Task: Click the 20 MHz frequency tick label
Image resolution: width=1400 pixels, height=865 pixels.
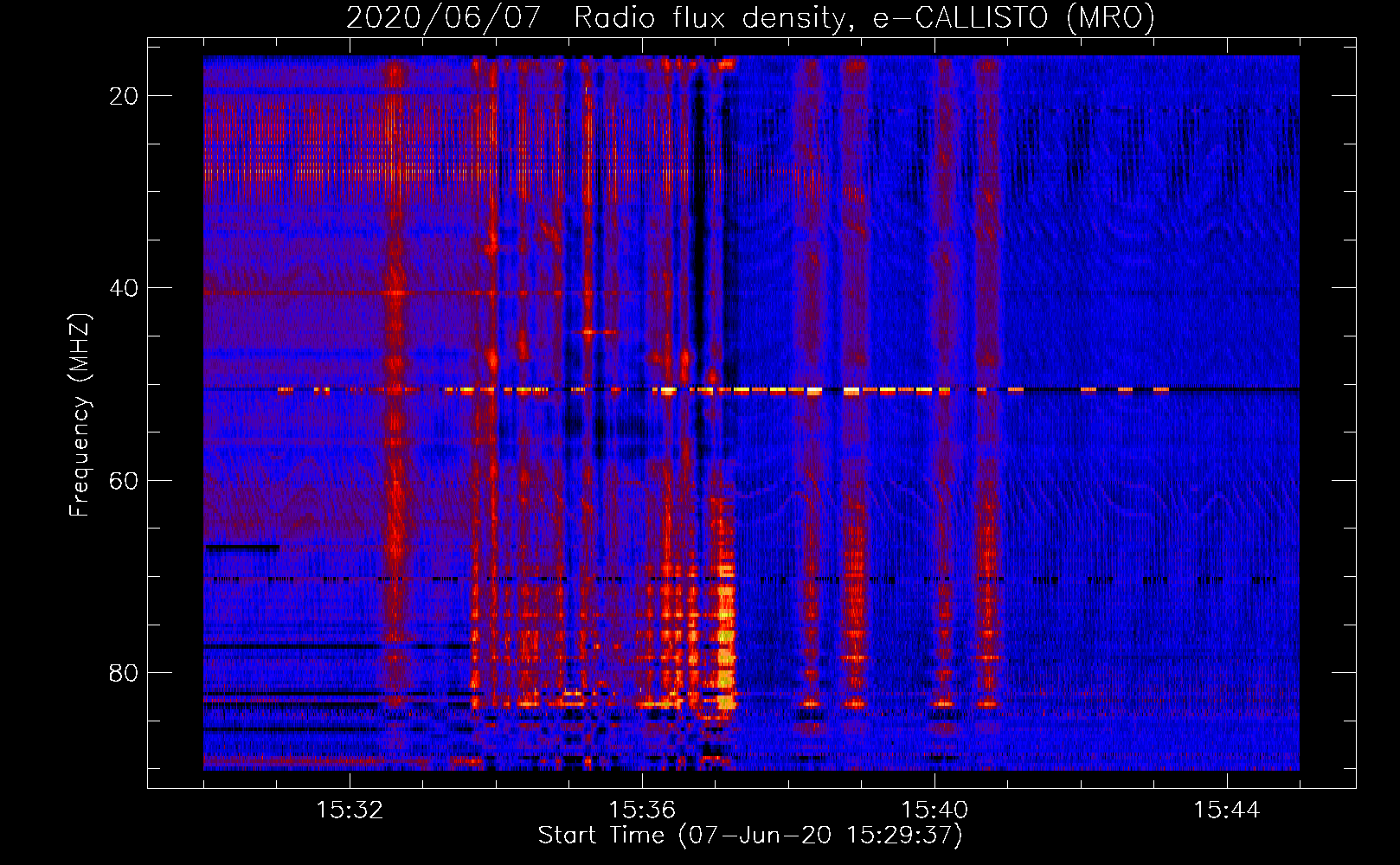Action: pyautogui.click(x=124, y=96)
